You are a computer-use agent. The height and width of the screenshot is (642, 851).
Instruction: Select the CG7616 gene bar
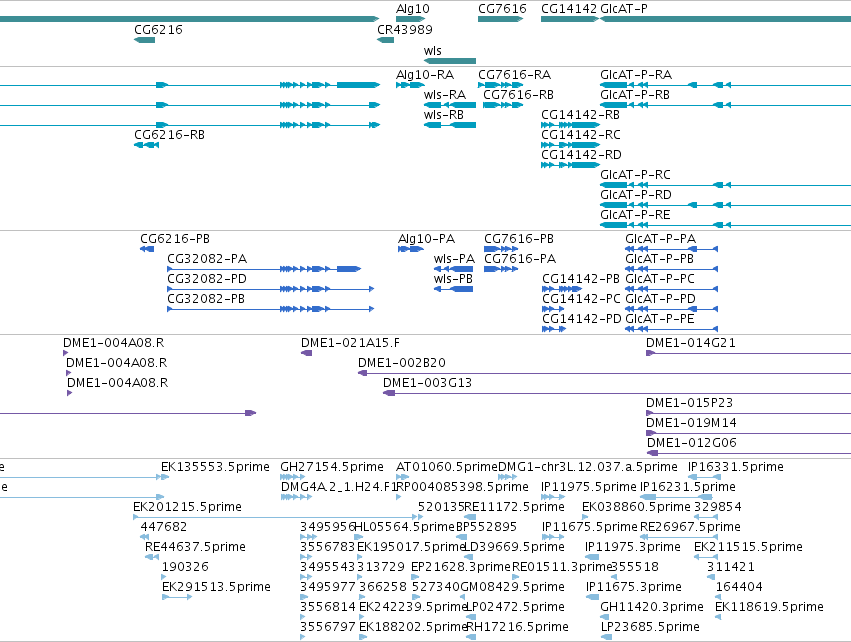[500, 19]
